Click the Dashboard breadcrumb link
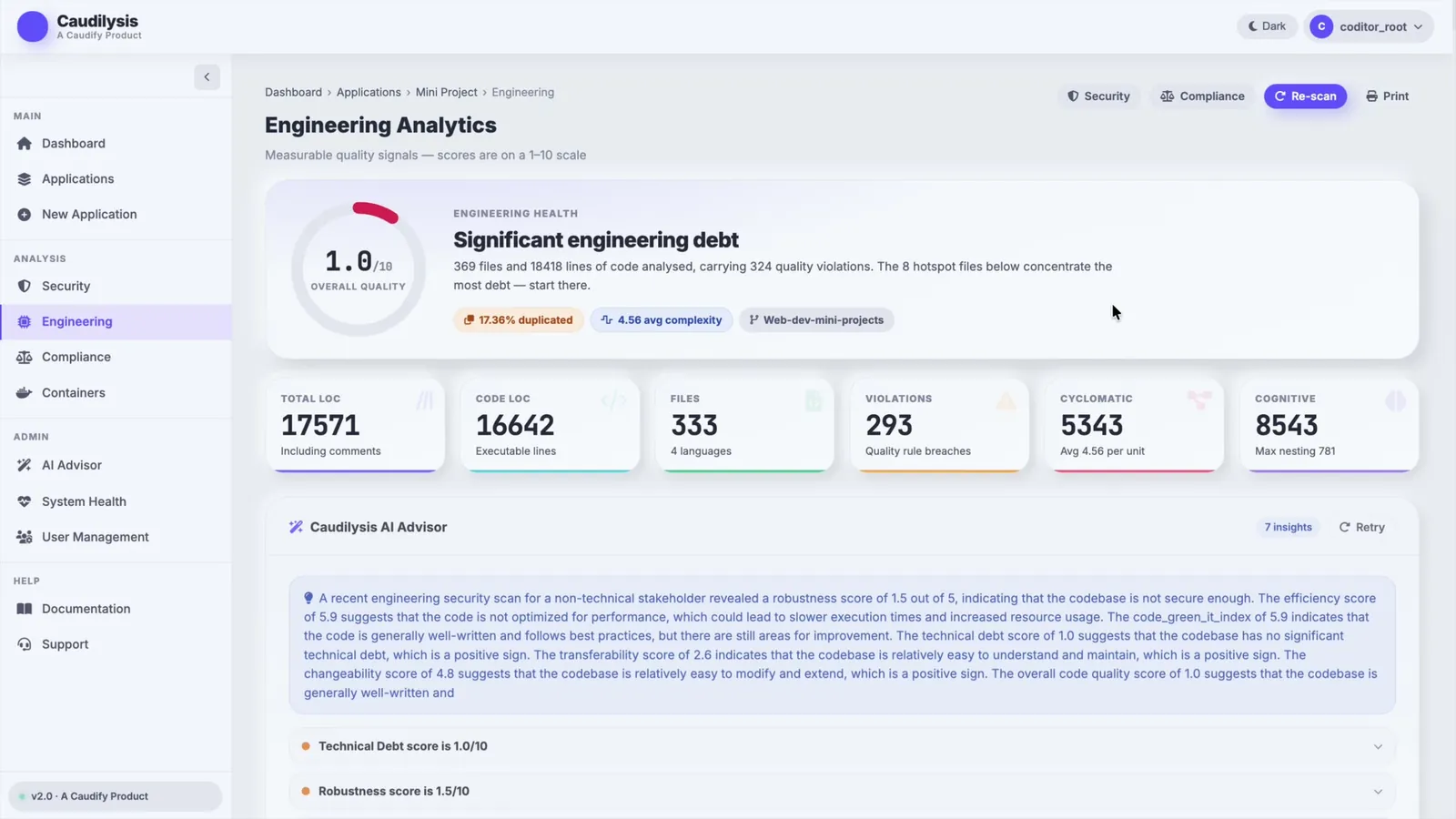This screenshot has width=1456, height=819. point(293,93)
